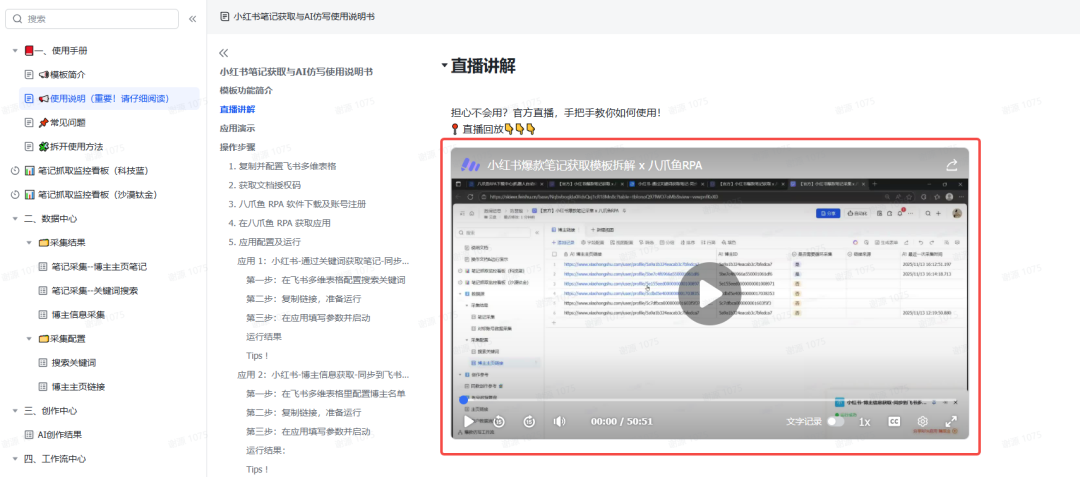The height and width of the screenshot is (477, 1080).
Task: Toggle the 文字记录 transcript switch
Action: coord(835,421)
